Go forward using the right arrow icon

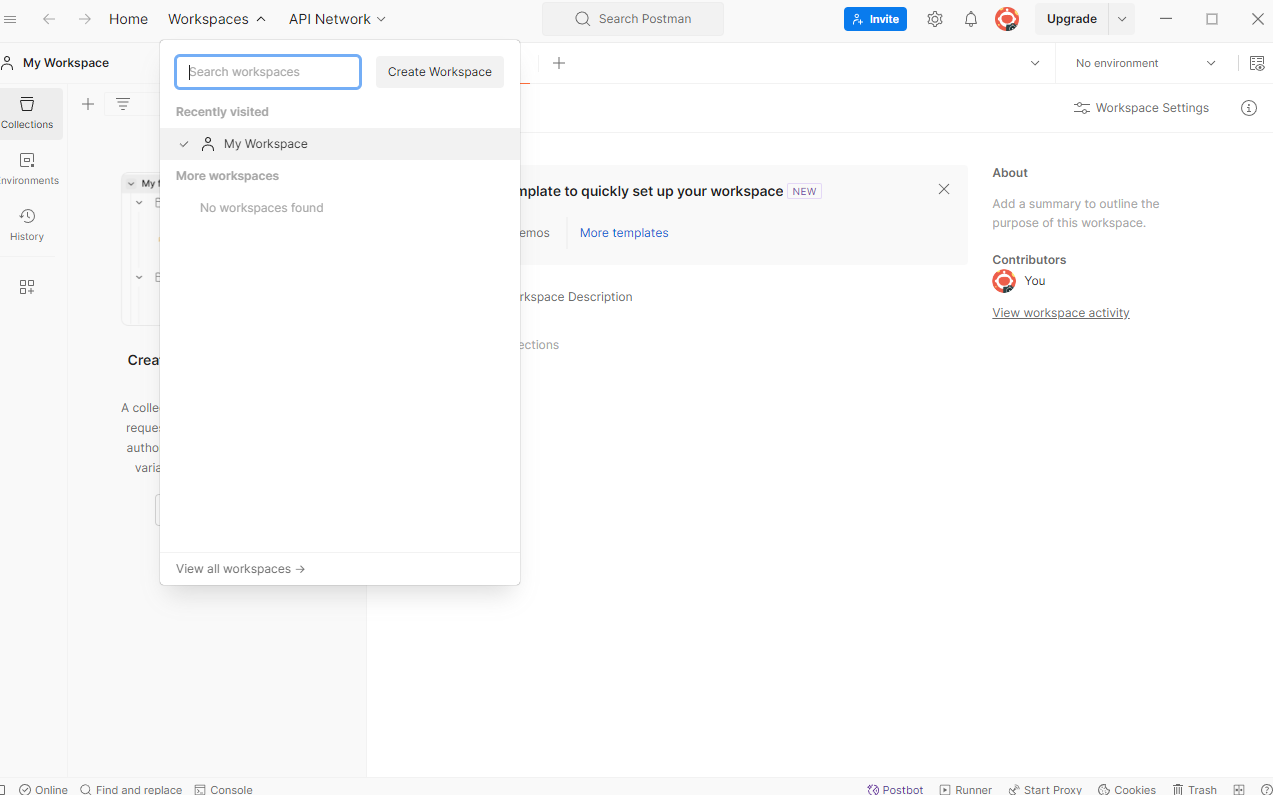pyautogui.click(x=85, y=19)
